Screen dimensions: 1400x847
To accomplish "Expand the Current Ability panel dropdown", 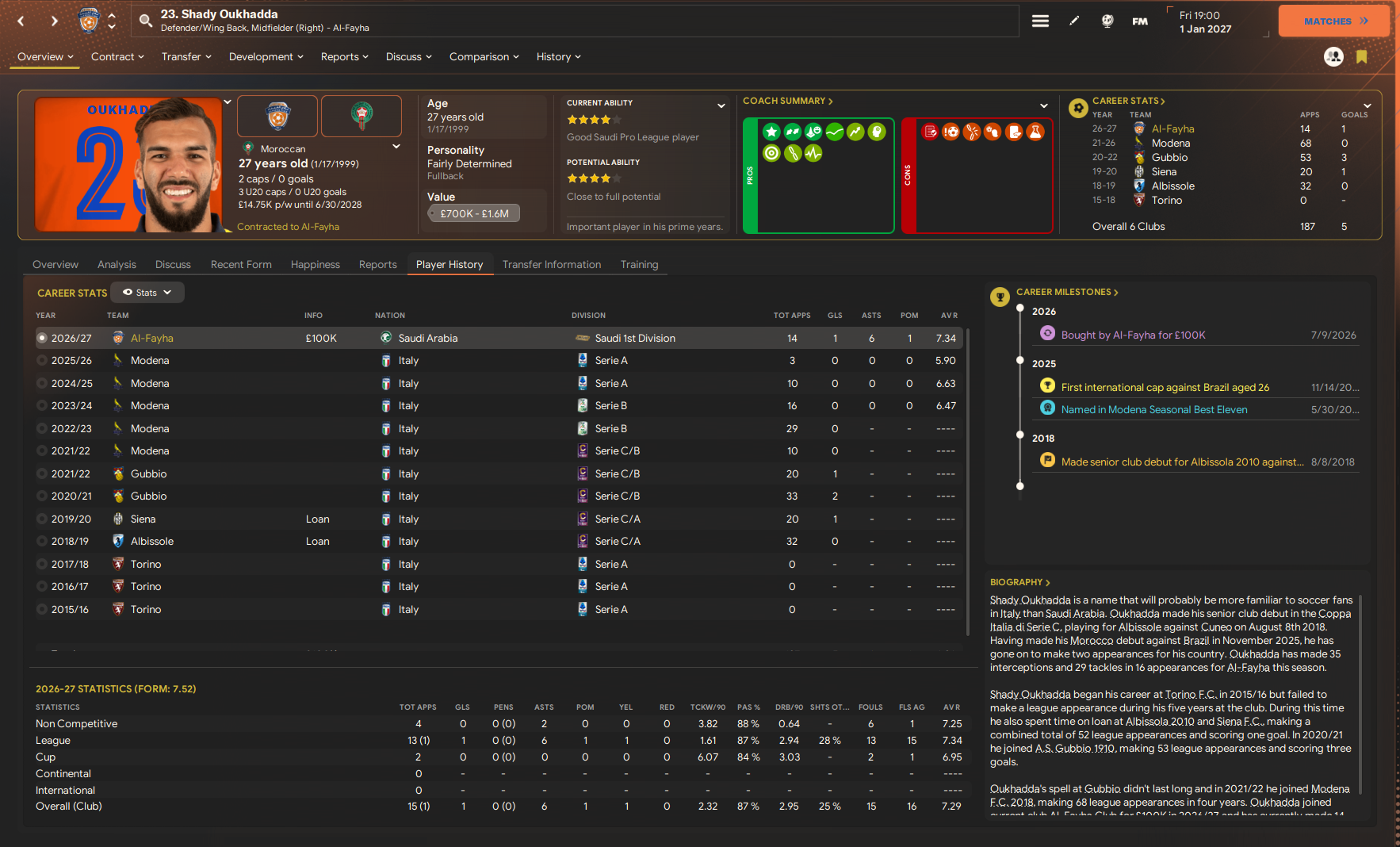I will (x=721, y=105).
